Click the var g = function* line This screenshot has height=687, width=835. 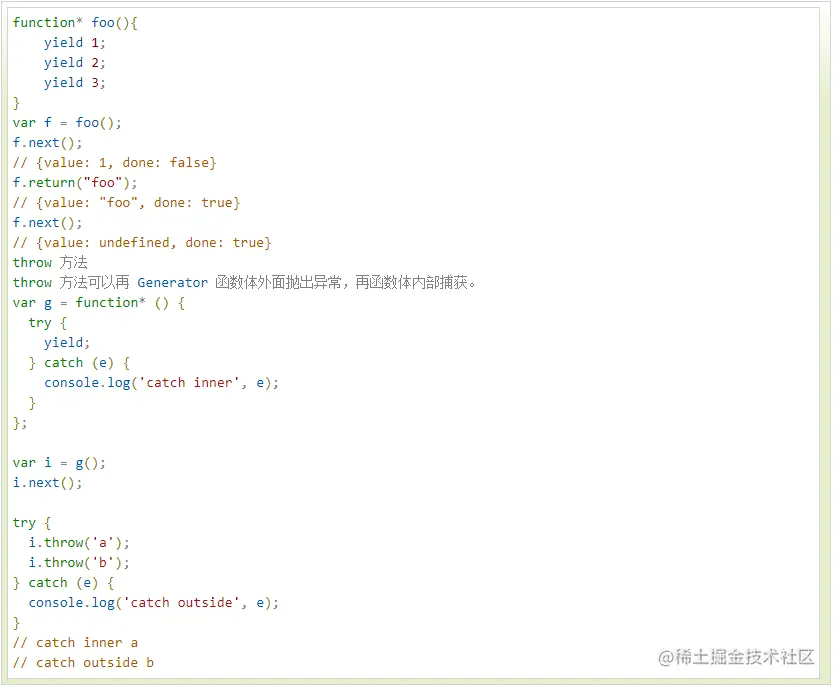75,302
